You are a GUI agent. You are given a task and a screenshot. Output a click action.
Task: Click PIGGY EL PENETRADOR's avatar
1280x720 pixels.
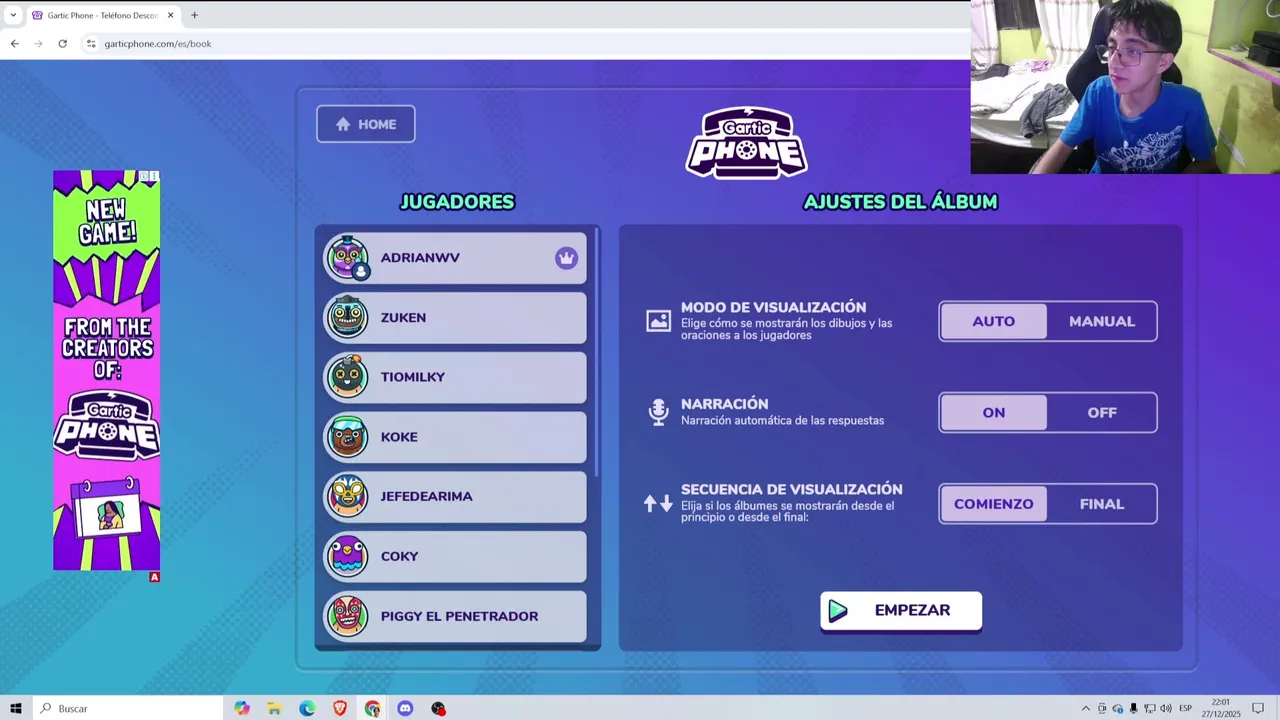pyautogui.click(x=347, y=616)
